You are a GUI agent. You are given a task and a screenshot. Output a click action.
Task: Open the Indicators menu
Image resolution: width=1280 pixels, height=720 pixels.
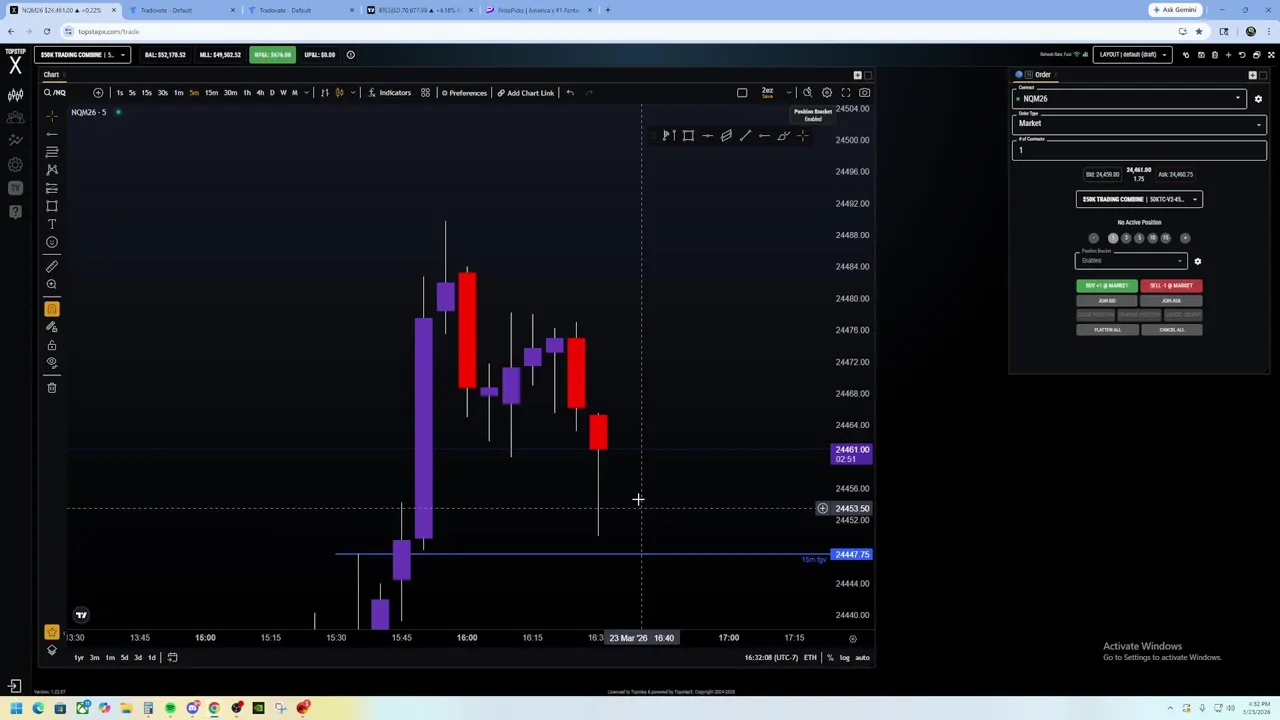pyautogui.click(x=390, y=93)
